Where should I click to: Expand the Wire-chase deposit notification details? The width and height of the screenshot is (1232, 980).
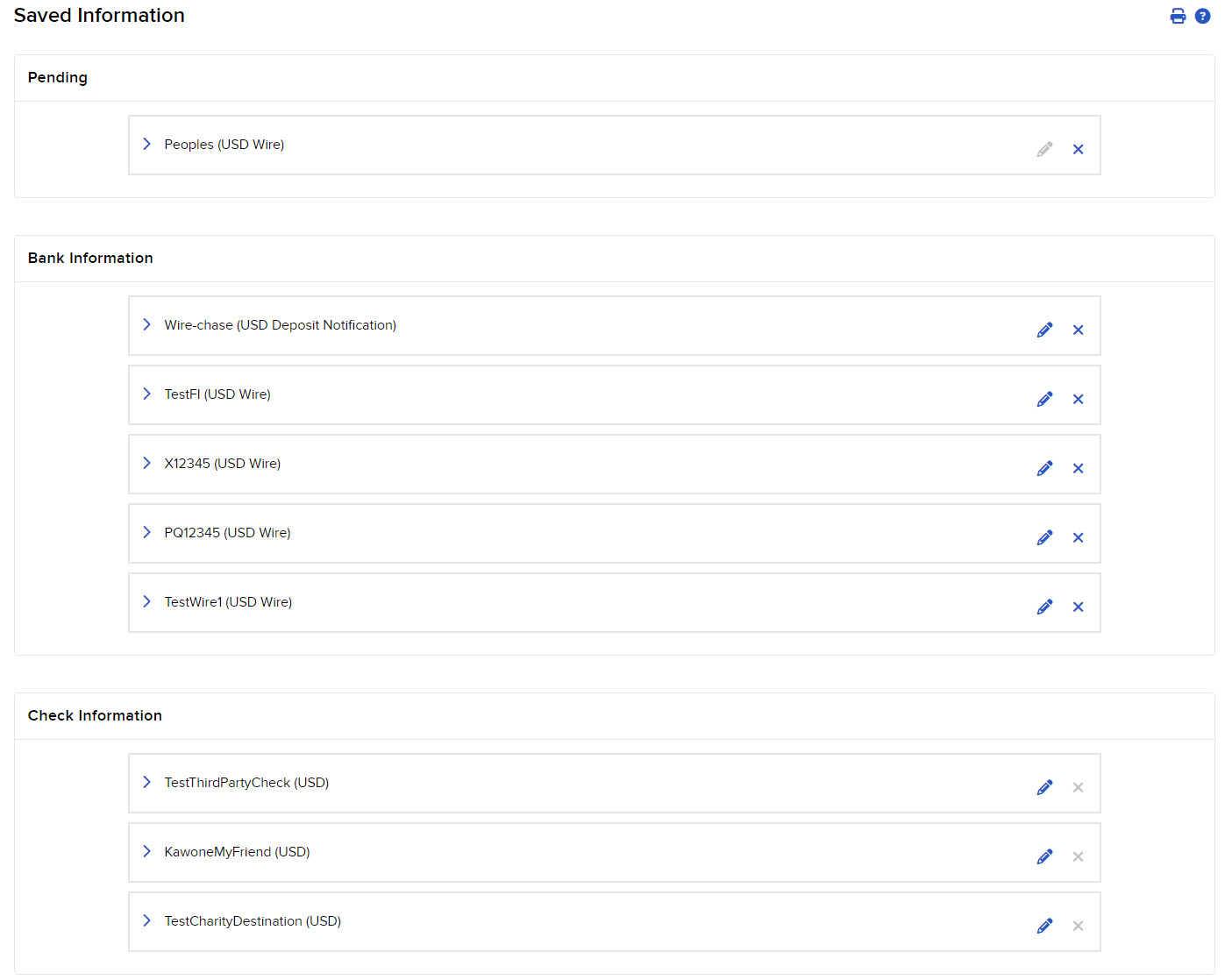pos(146,325)
